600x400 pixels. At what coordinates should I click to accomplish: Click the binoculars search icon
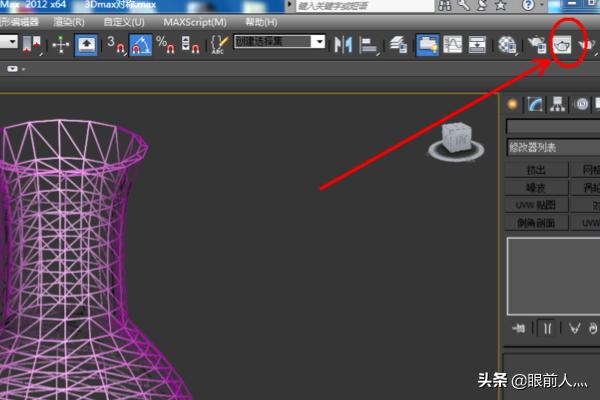pos(445,5)
